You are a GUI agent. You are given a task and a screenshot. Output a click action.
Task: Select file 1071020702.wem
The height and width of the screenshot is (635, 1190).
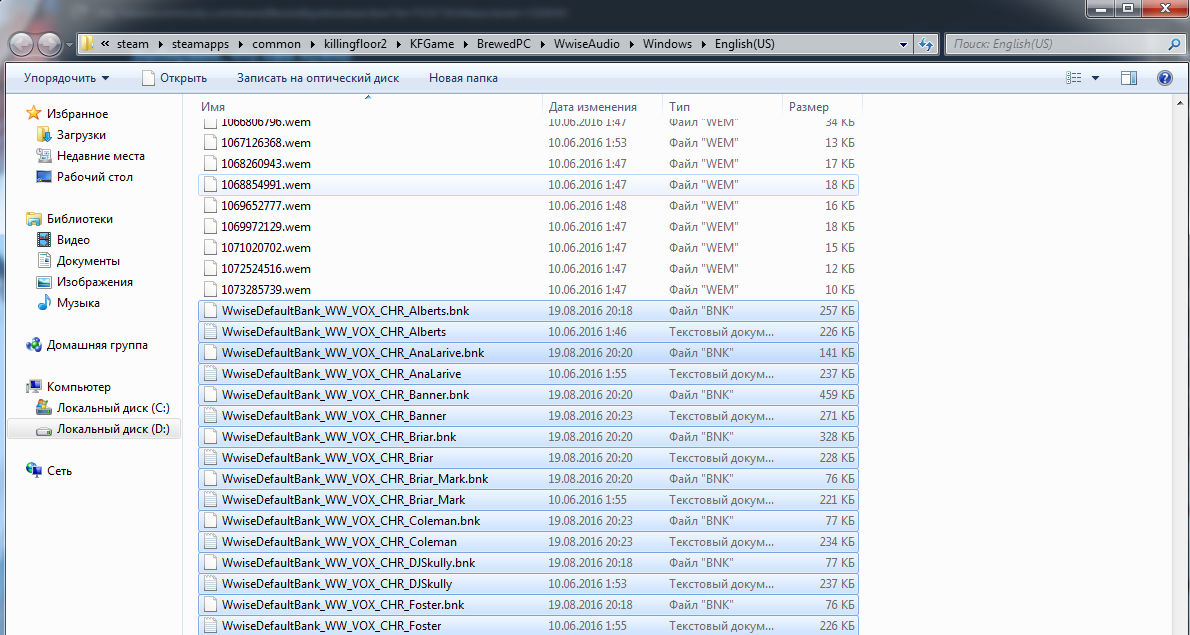click(x=528, y=247)
